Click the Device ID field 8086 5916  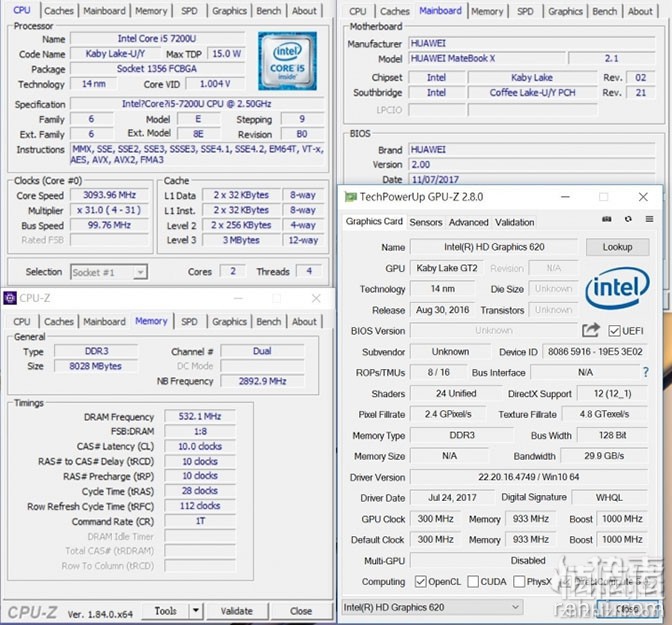pos(595,352)
